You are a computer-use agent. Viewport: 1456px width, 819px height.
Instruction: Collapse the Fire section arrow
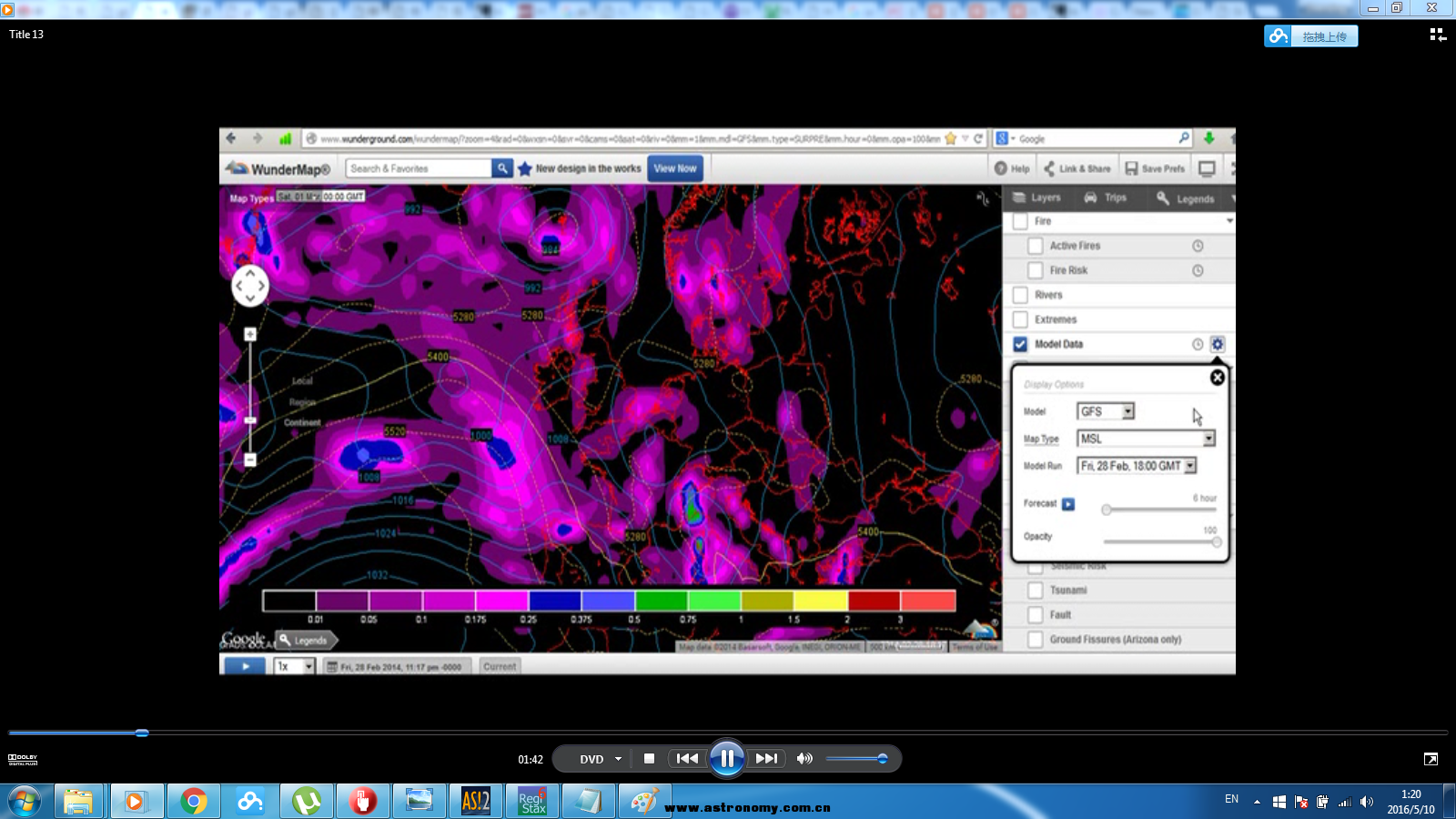pyautogui.click(x=1229, y=221)
